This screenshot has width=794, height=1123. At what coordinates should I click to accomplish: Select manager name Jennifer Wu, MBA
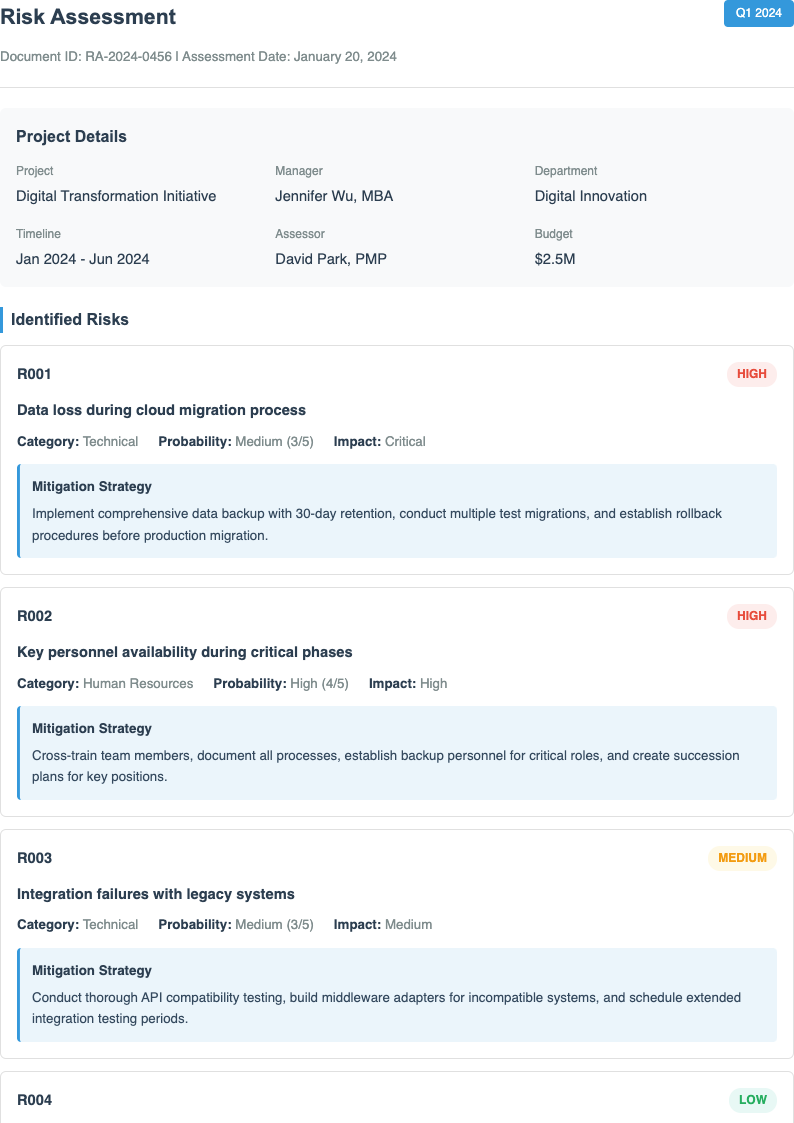point(334,196)
